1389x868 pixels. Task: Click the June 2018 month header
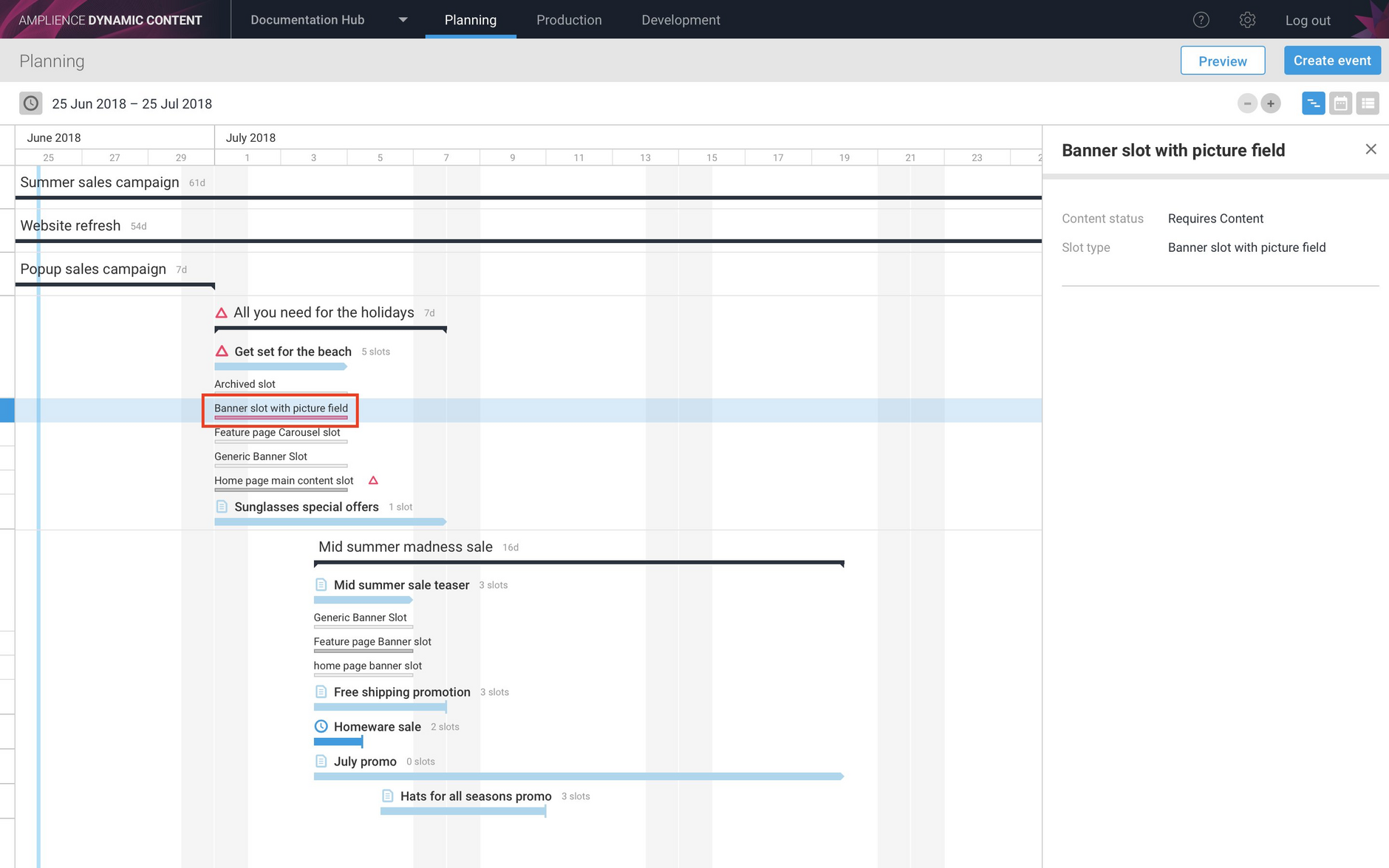point(54,137)
